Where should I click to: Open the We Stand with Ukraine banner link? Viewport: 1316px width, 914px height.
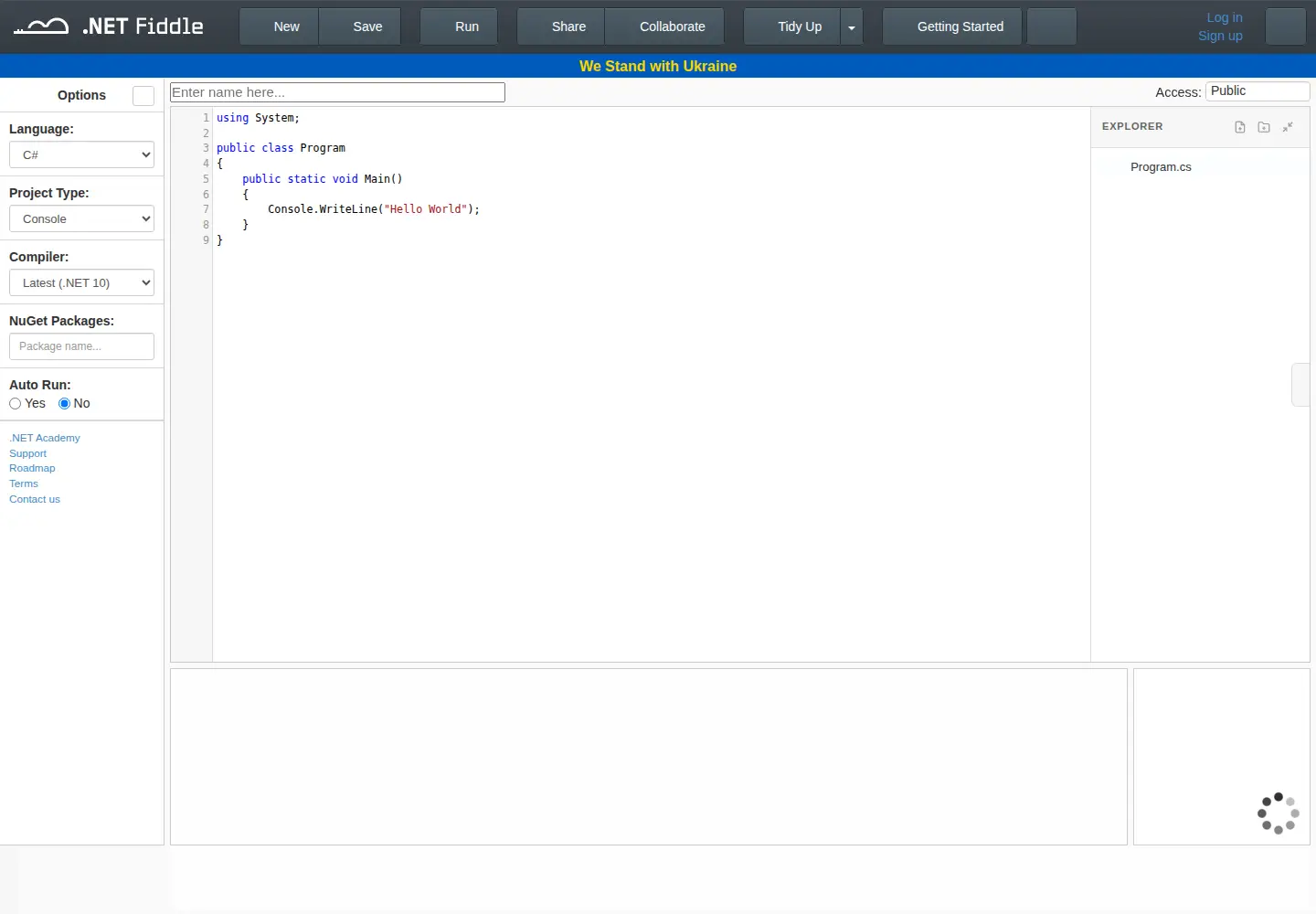[x=658, y=66]
